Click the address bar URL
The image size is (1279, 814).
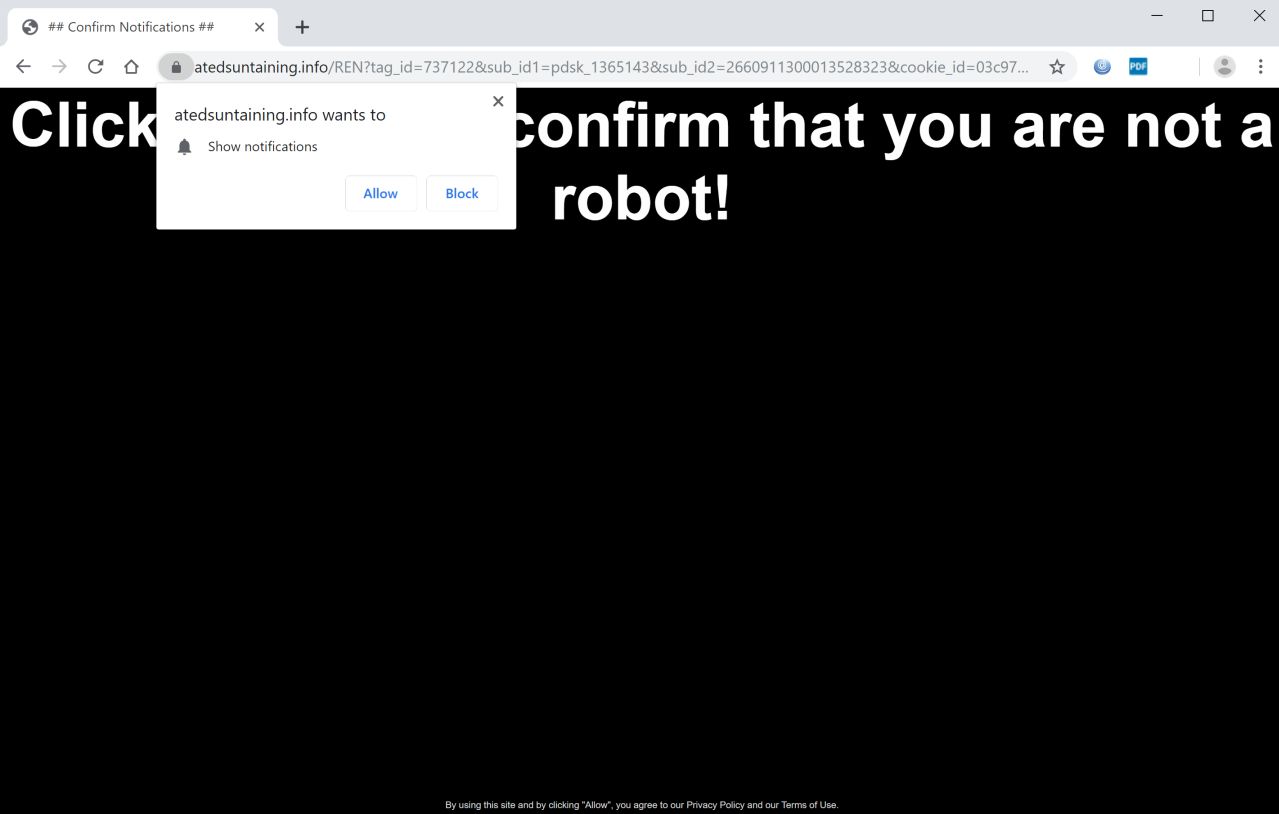tap(611, 67)
